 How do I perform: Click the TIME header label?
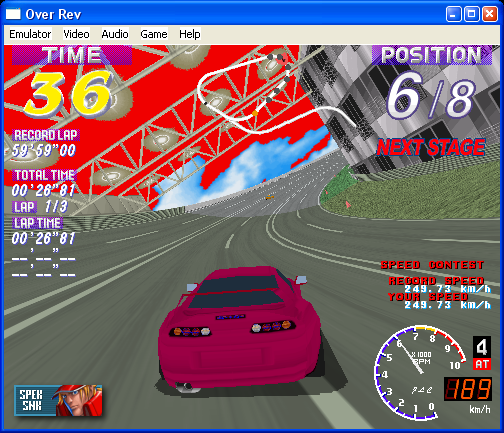[72, 55]
